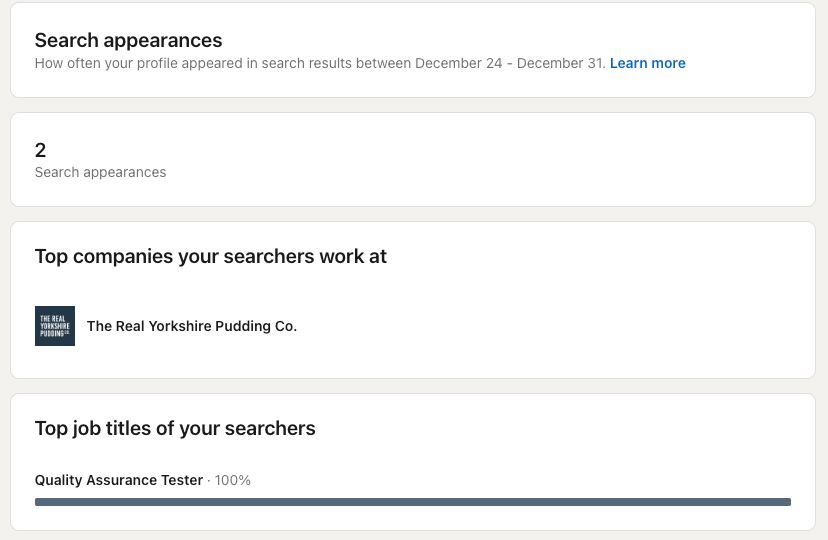Select the Quality Assurance Tester job title
This screenshot has height=540, width=828.
click(119, 480)
